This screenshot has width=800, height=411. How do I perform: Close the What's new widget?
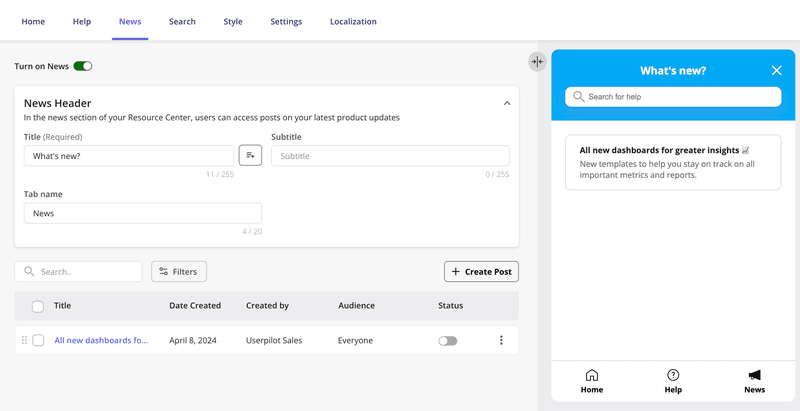click(777, 70)
